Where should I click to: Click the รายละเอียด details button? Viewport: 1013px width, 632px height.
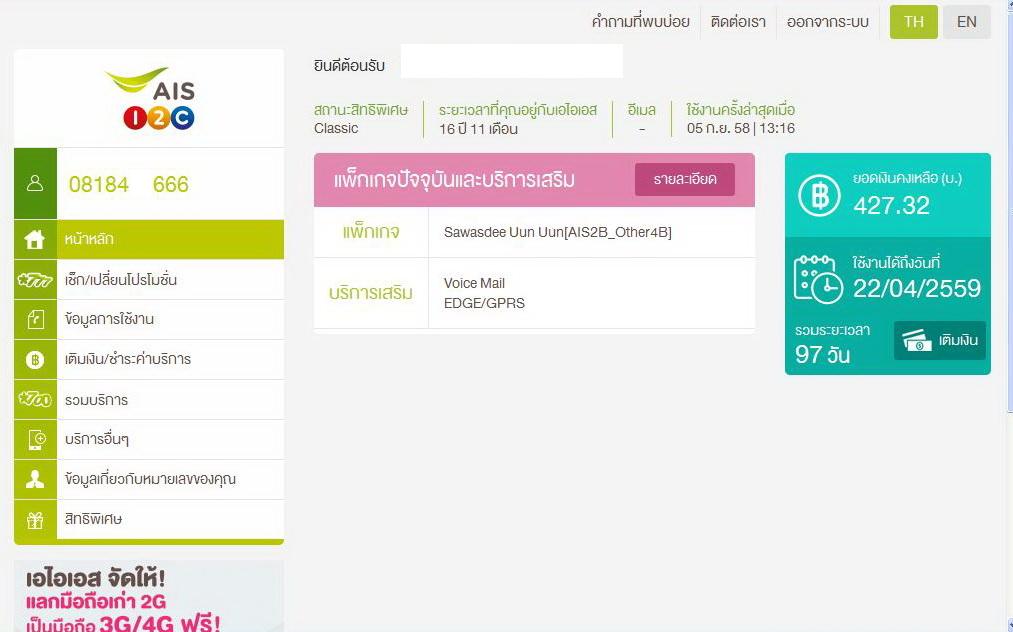point(685,179)
